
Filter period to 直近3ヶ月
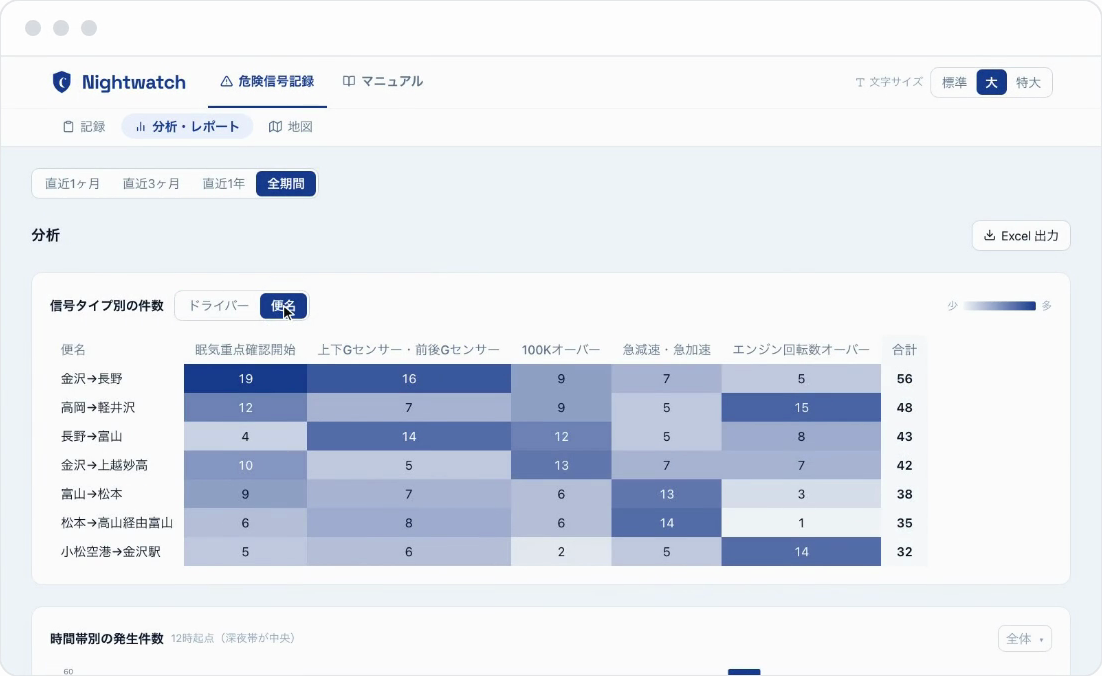(x=151, y=183)
